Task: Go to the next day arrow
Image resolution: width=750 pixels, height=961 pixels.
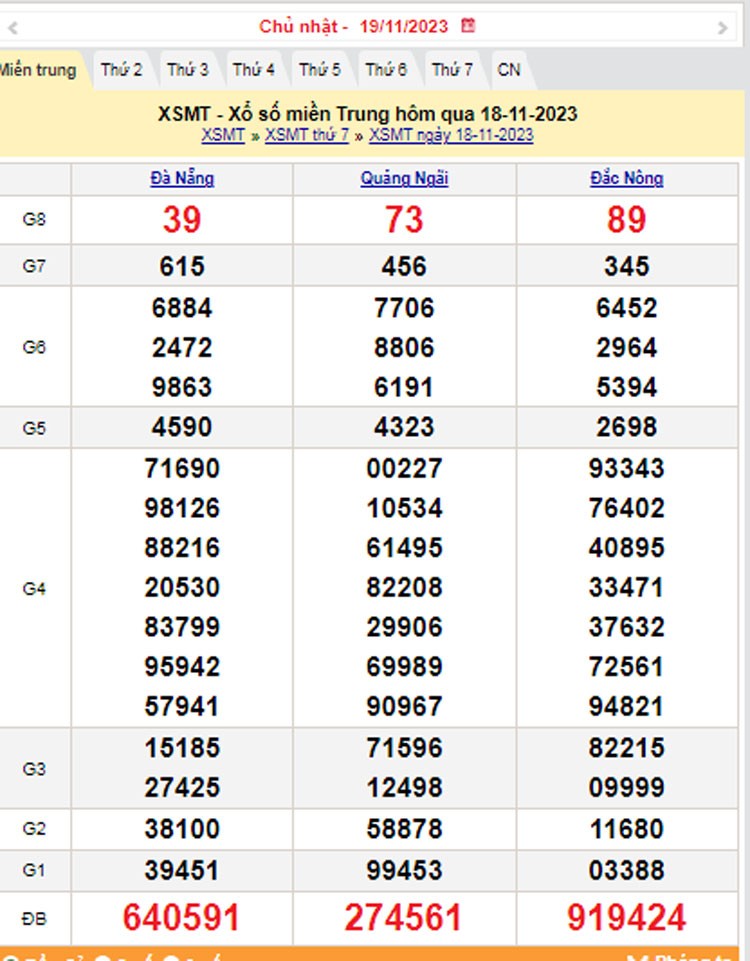Action: (x=722, y=28)
